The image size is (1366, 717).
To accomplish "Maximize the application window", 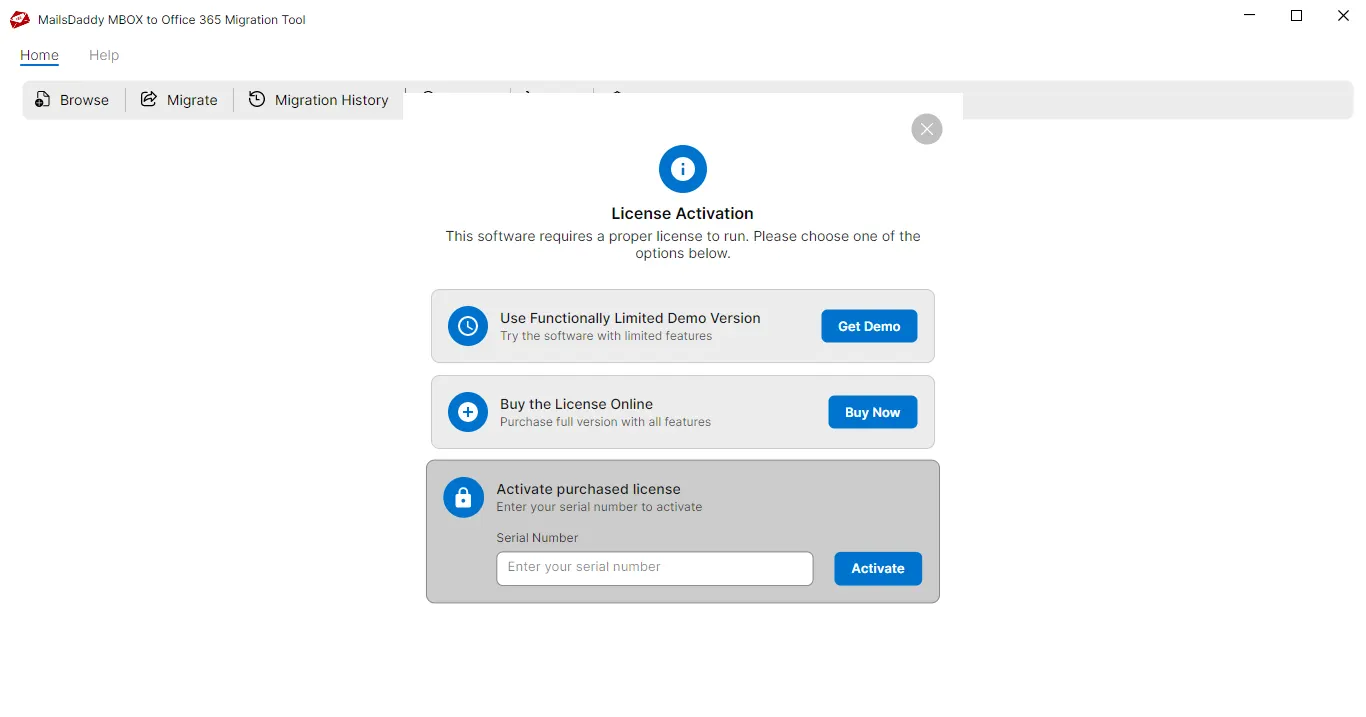I will [x=1296, y=16].
